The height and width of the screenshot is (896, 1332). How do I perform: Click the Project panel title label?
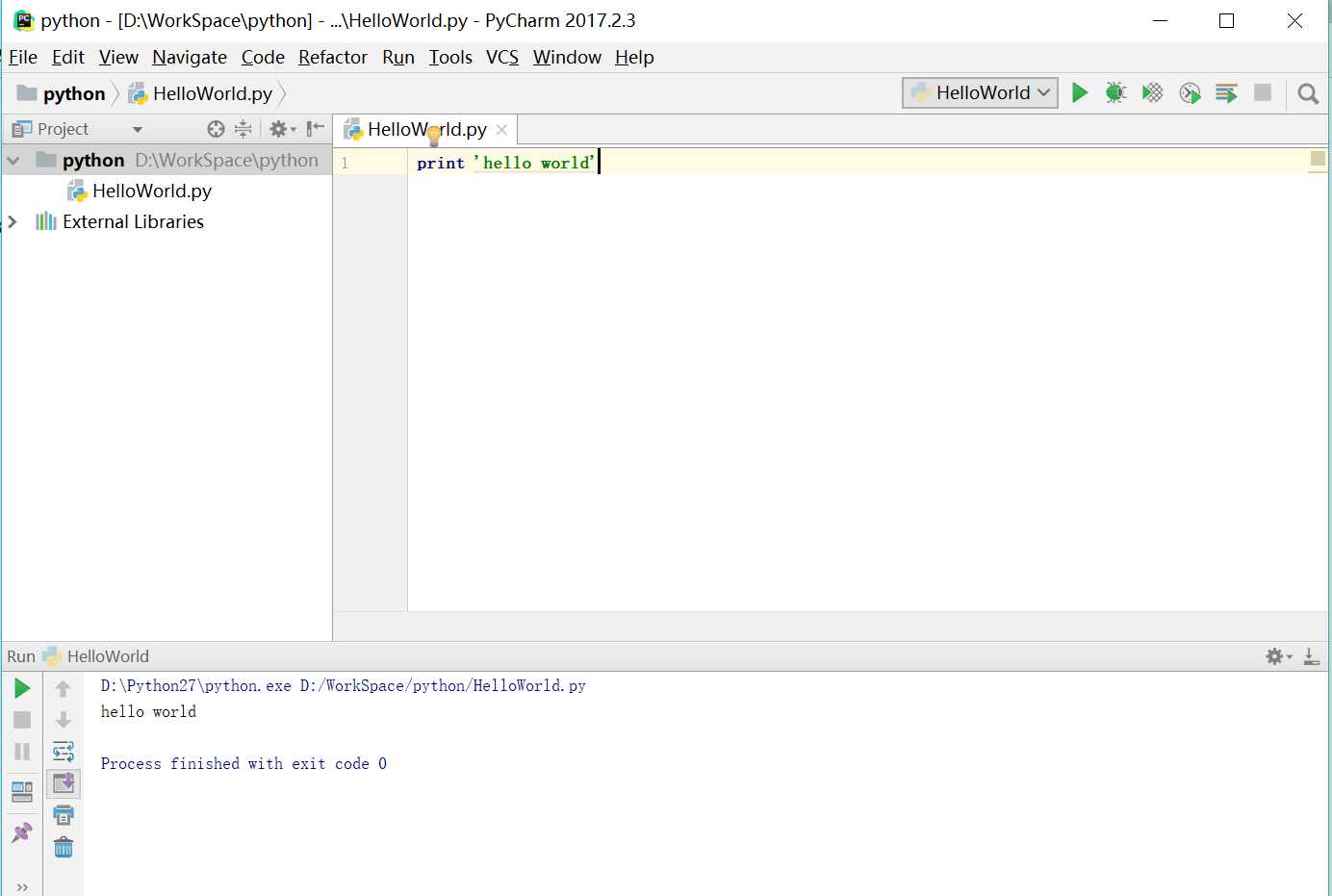(x=63, y=129)
